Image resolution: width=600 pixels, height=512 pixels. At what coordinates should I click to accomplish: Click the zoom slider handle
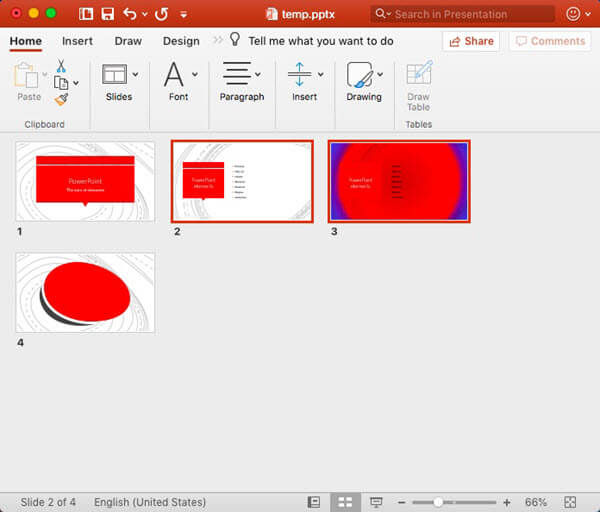(438, 502)
